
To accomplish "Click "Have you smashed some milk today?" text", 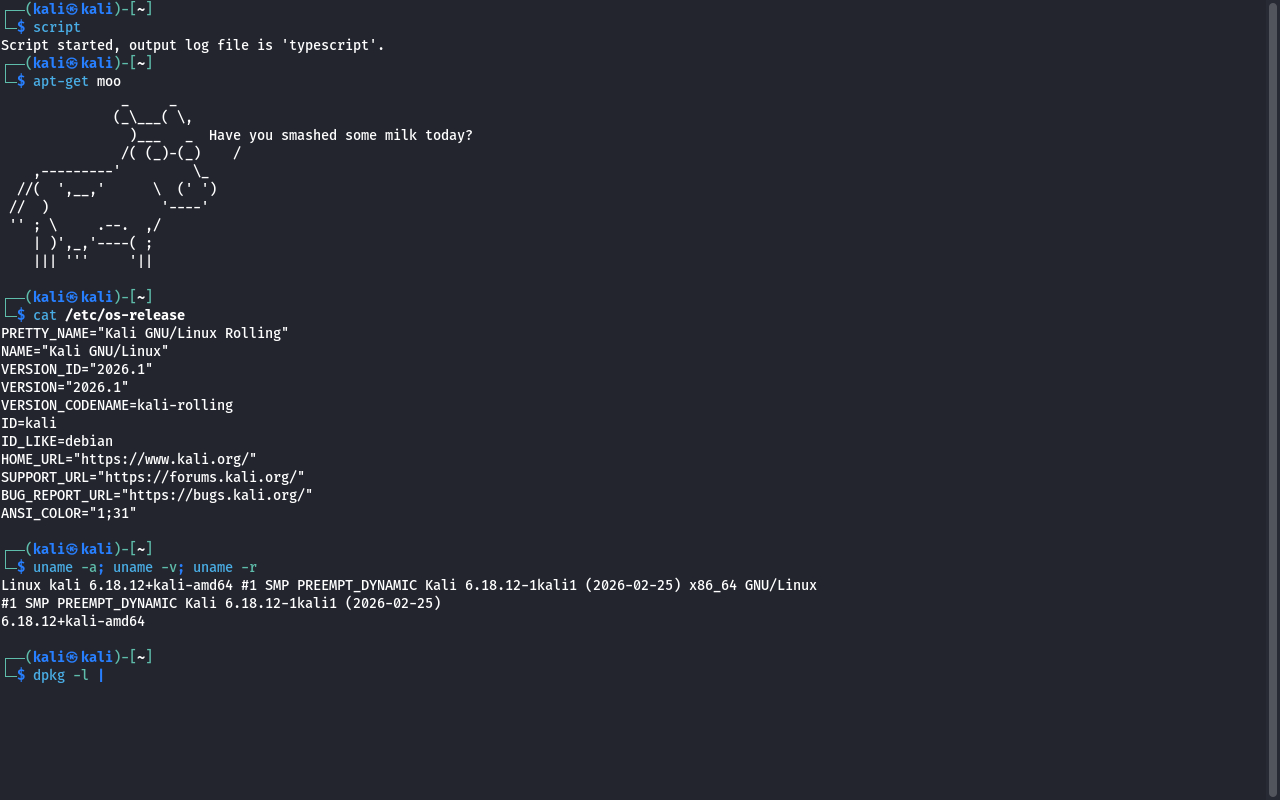I will click(340, 135).
